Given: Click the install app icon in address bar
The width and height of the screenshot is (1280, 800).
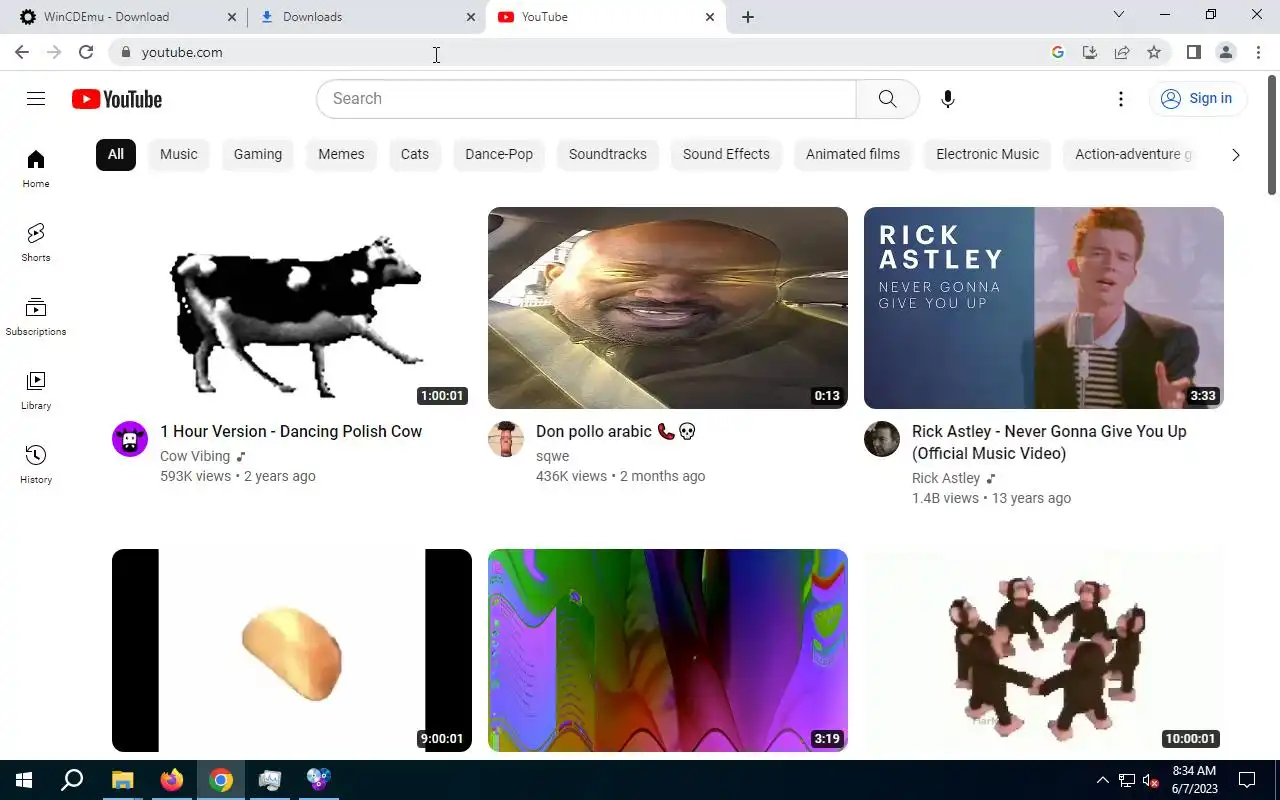Looking at the screenshot, I should point(1090,52).
